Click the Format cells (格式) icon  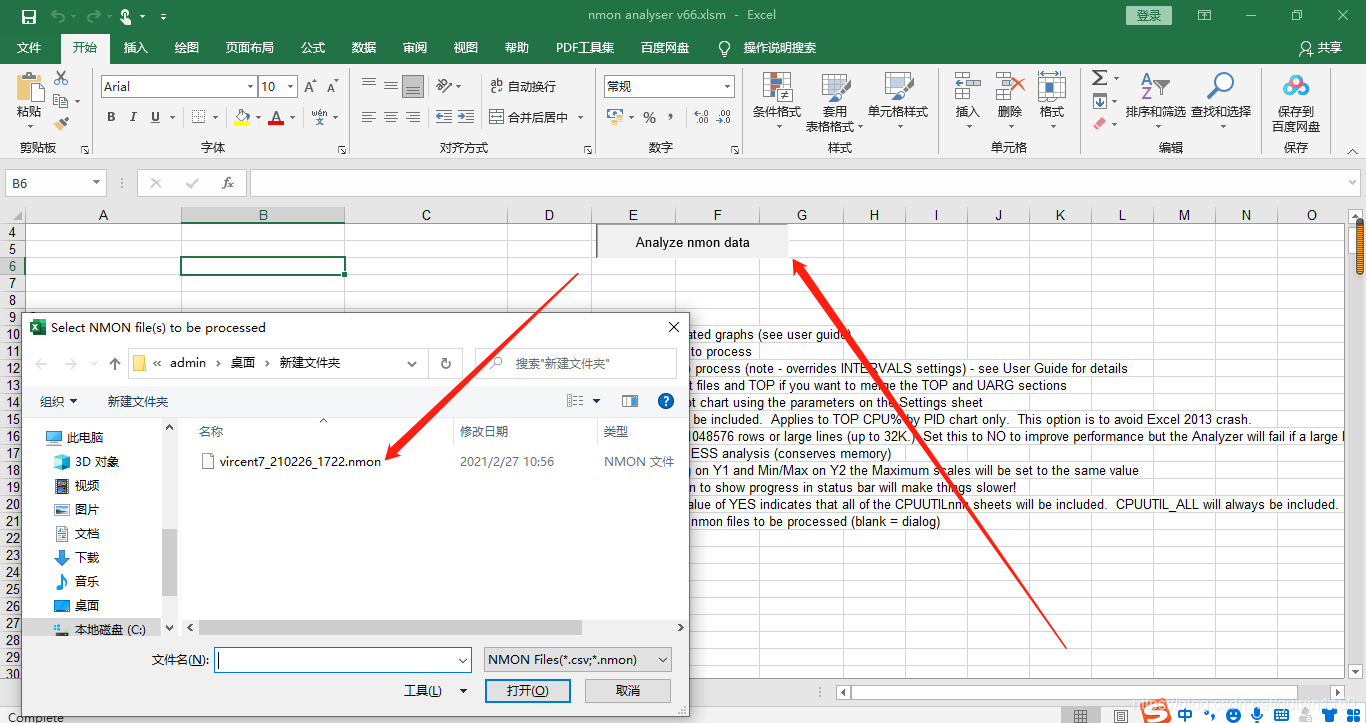(x=1052, y=87)
